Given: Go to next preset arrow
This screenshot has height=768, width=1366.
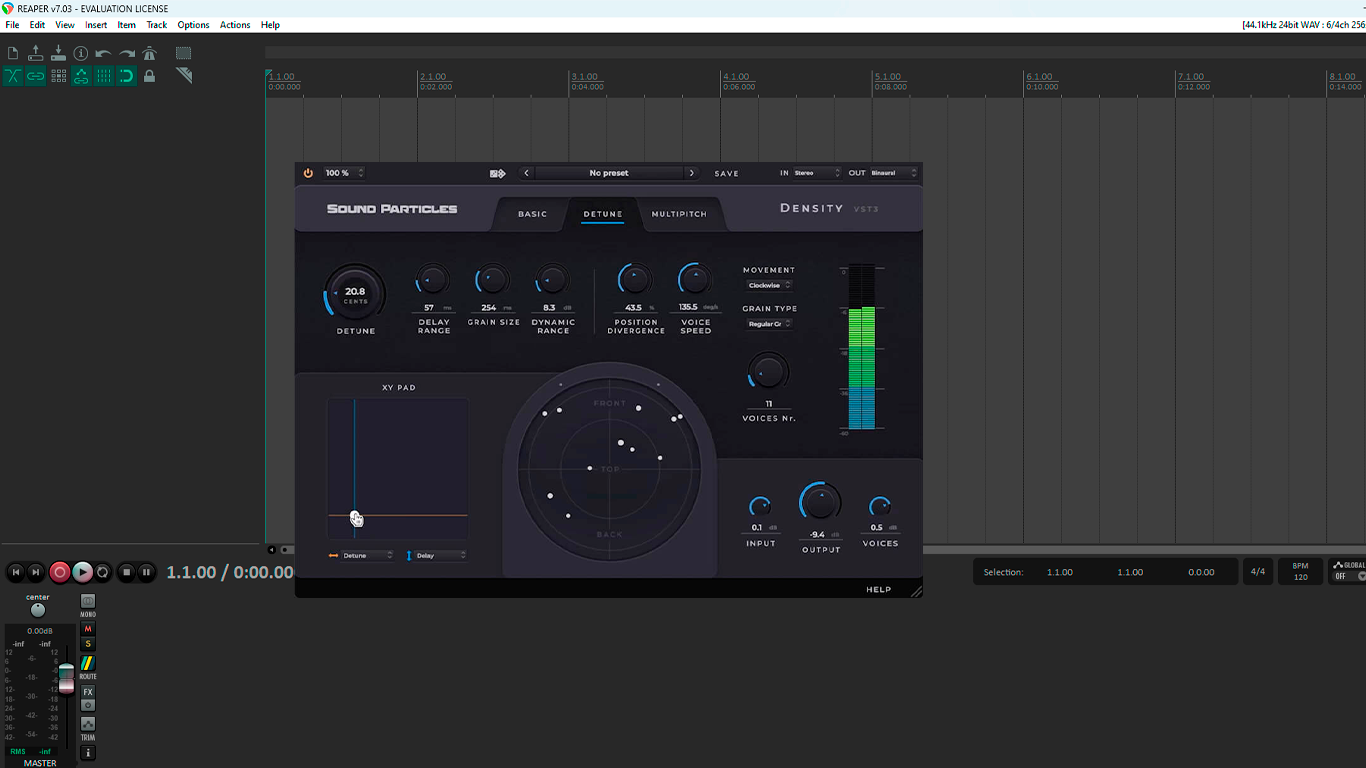Looking at the screenshot, I should 691,173.
